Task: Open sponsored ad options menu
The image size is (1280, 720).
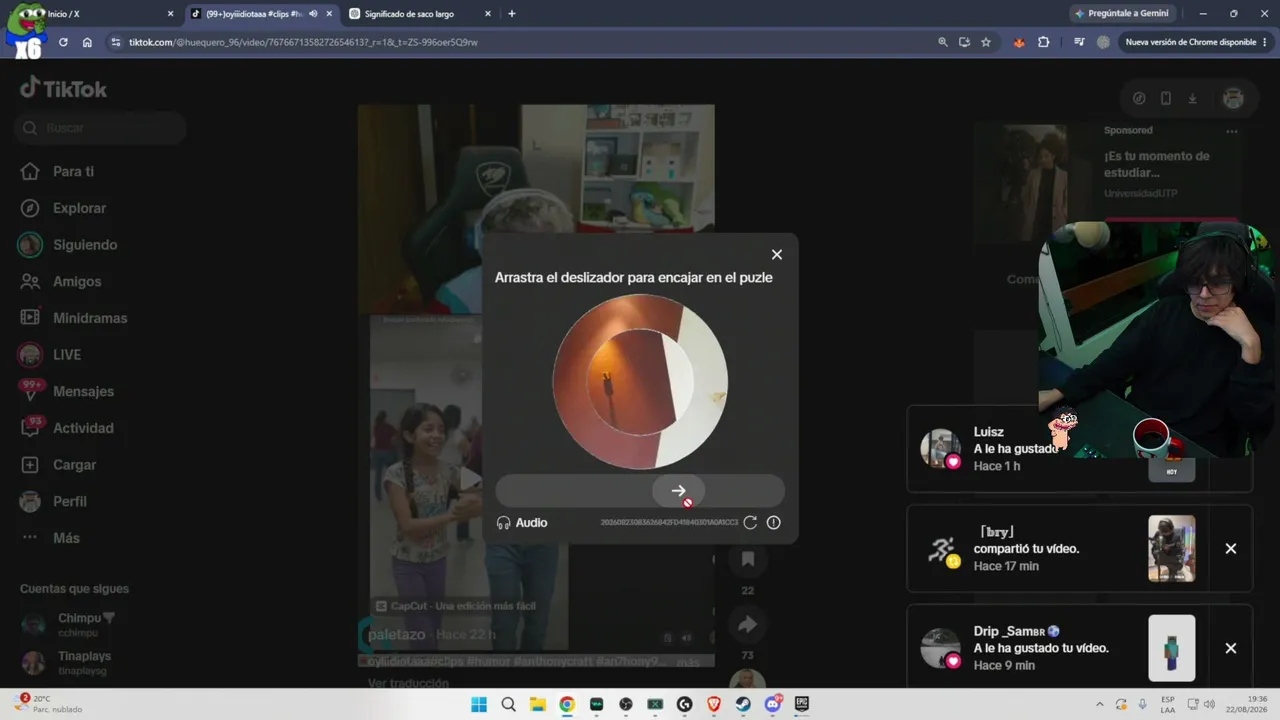Action: click(1232, 131)
